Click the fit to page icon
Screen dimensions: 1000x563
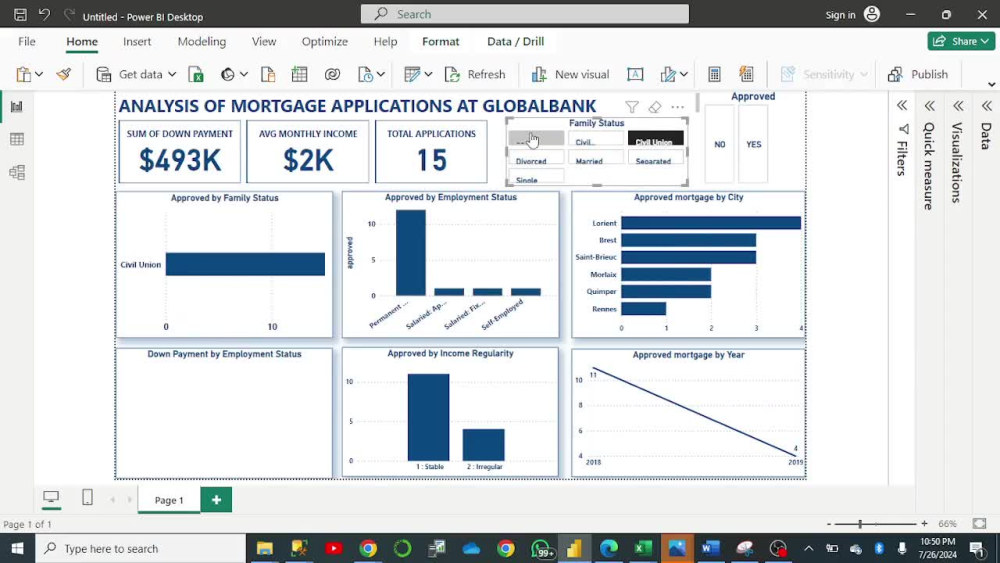980,523
